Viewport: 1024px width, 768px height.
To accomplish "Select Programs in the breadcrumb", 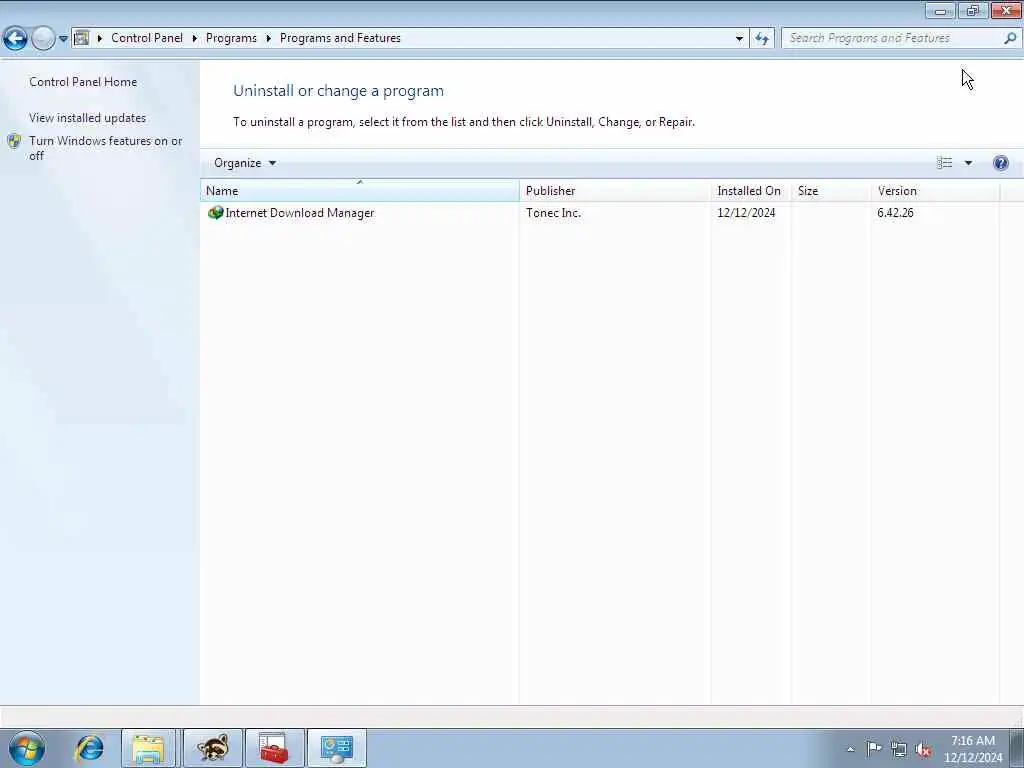I will (231, 38).
